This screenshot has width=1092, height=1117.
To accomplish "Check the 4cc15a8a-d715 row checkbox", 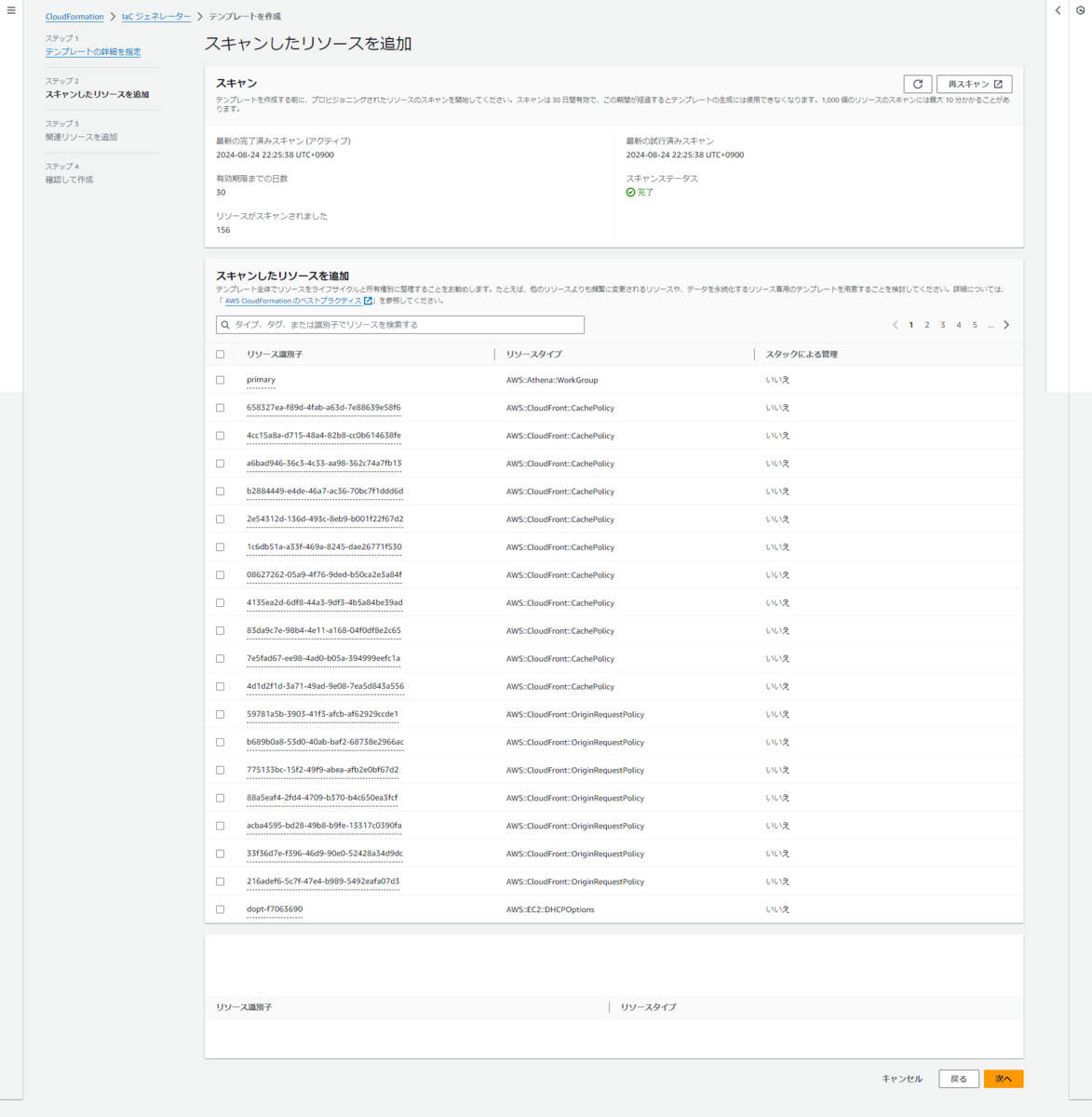I will click(x=221, y=436).
